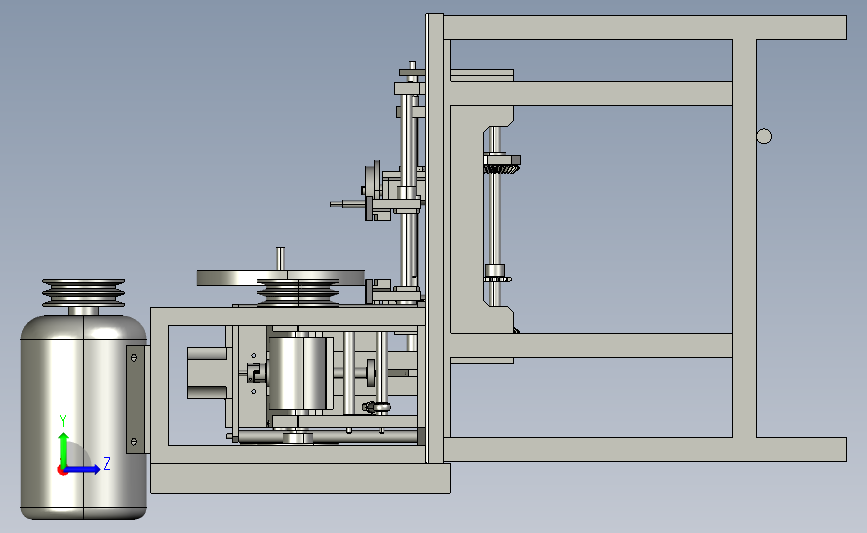This screenshot has width=867, height=533.
Task: Select the large flat disc above the frame
Action: tap(280, 278)
